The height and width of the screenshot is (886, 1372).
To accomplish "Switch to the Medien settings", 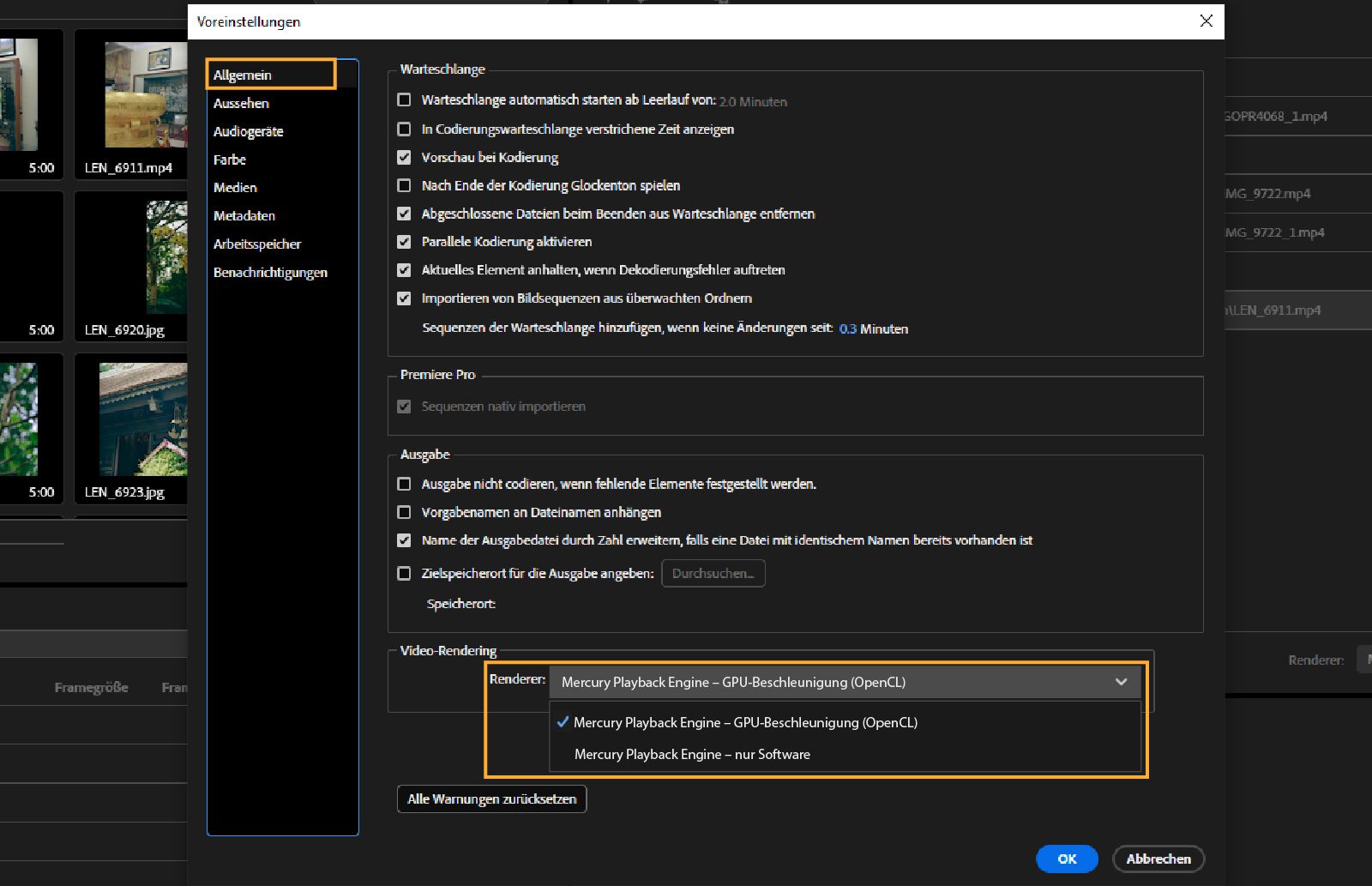I will click(x=235, y=187).
